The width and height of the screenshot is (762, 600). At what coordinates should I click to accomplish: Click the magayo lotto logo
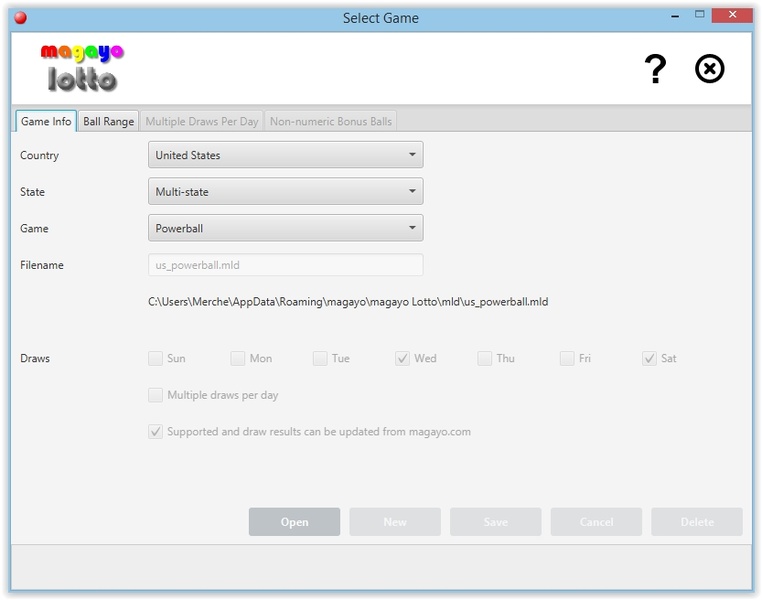(x=82, y=68)
